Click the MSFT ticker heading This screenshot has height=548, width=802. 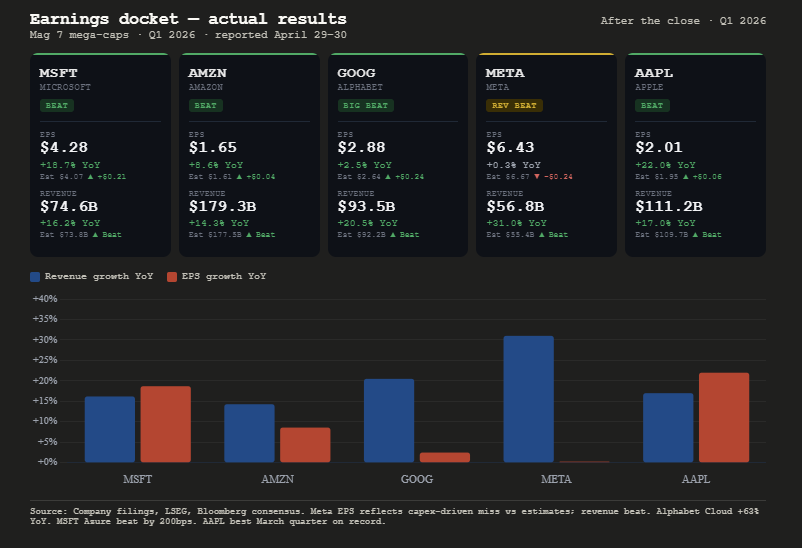pyautogui.click(x=58, y=73)
